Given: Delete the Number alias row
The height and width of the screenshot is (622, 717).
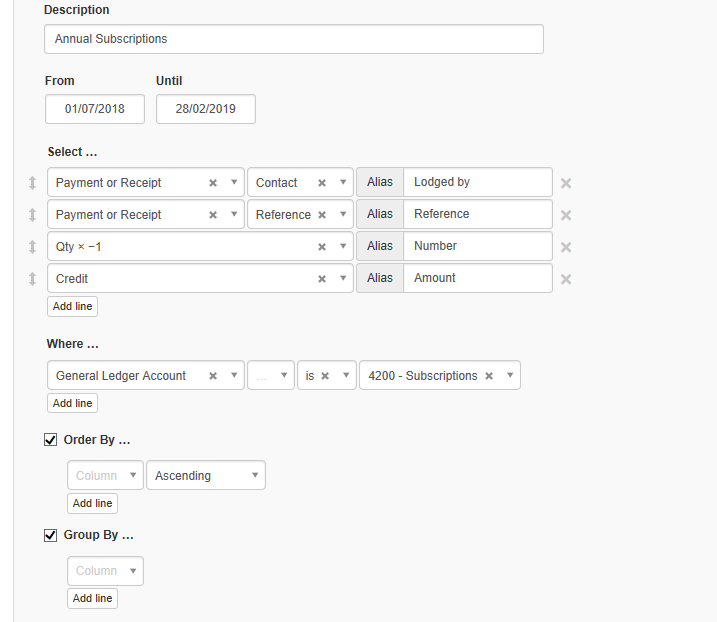Looking at the screenshot, I should click(566, 247).
